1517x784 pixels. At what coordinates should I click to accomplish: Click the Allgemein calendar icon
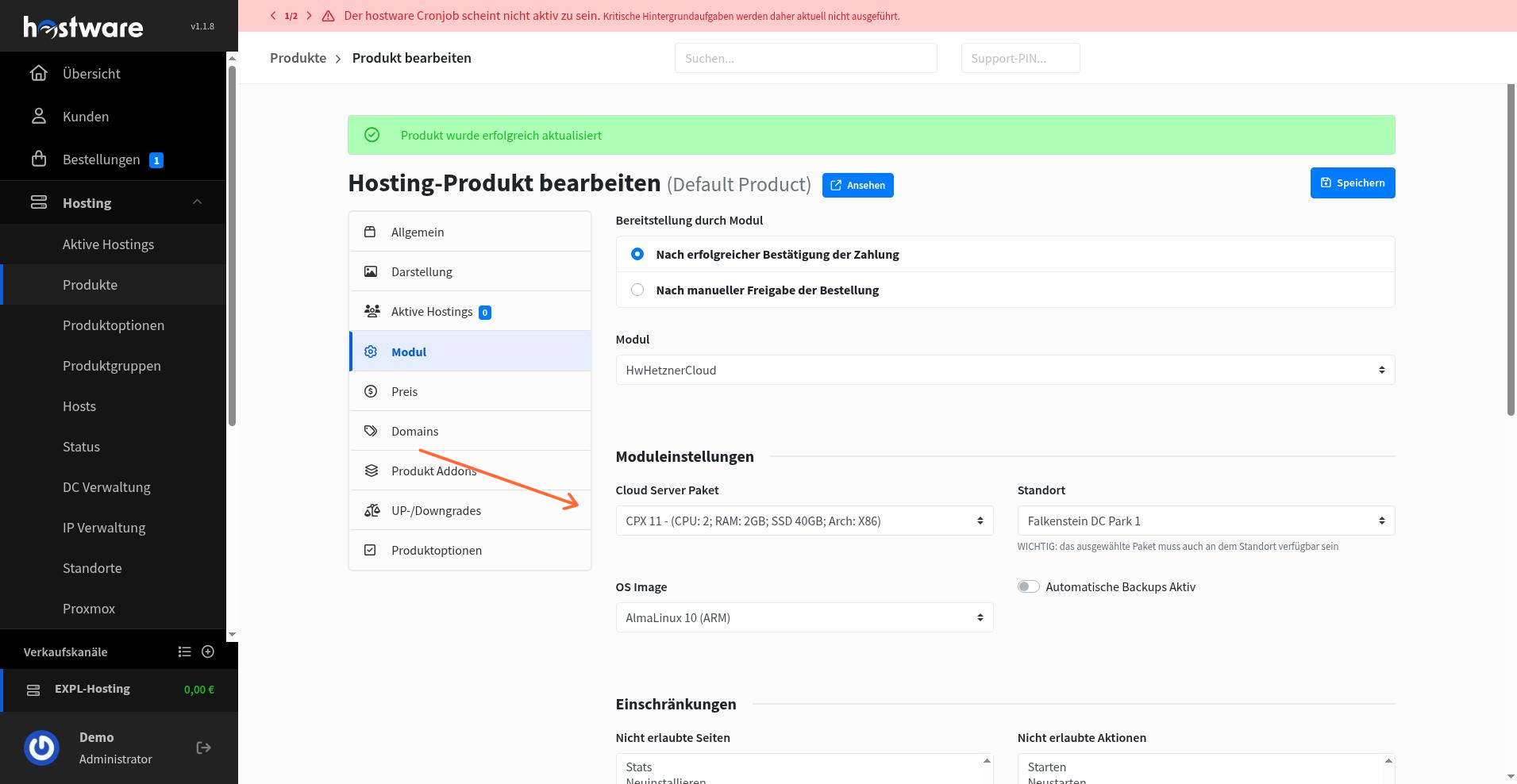click(x=370, y=232)
